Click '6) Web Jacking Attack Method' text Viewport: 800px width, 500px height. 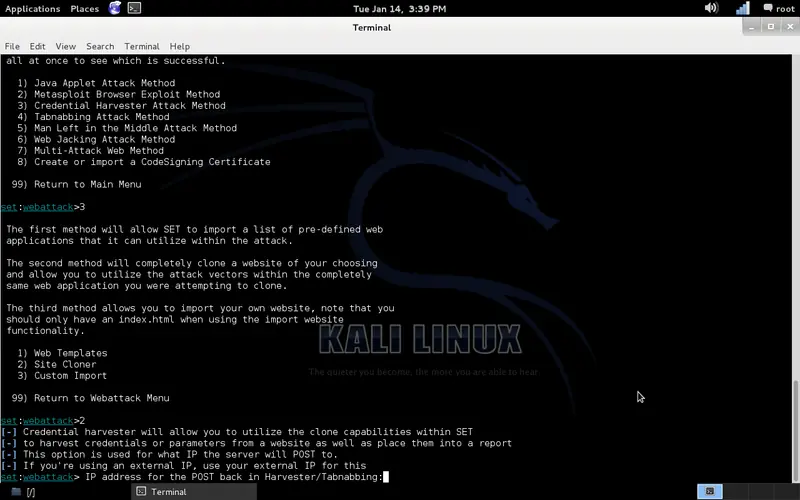click(x=96, y=139)
